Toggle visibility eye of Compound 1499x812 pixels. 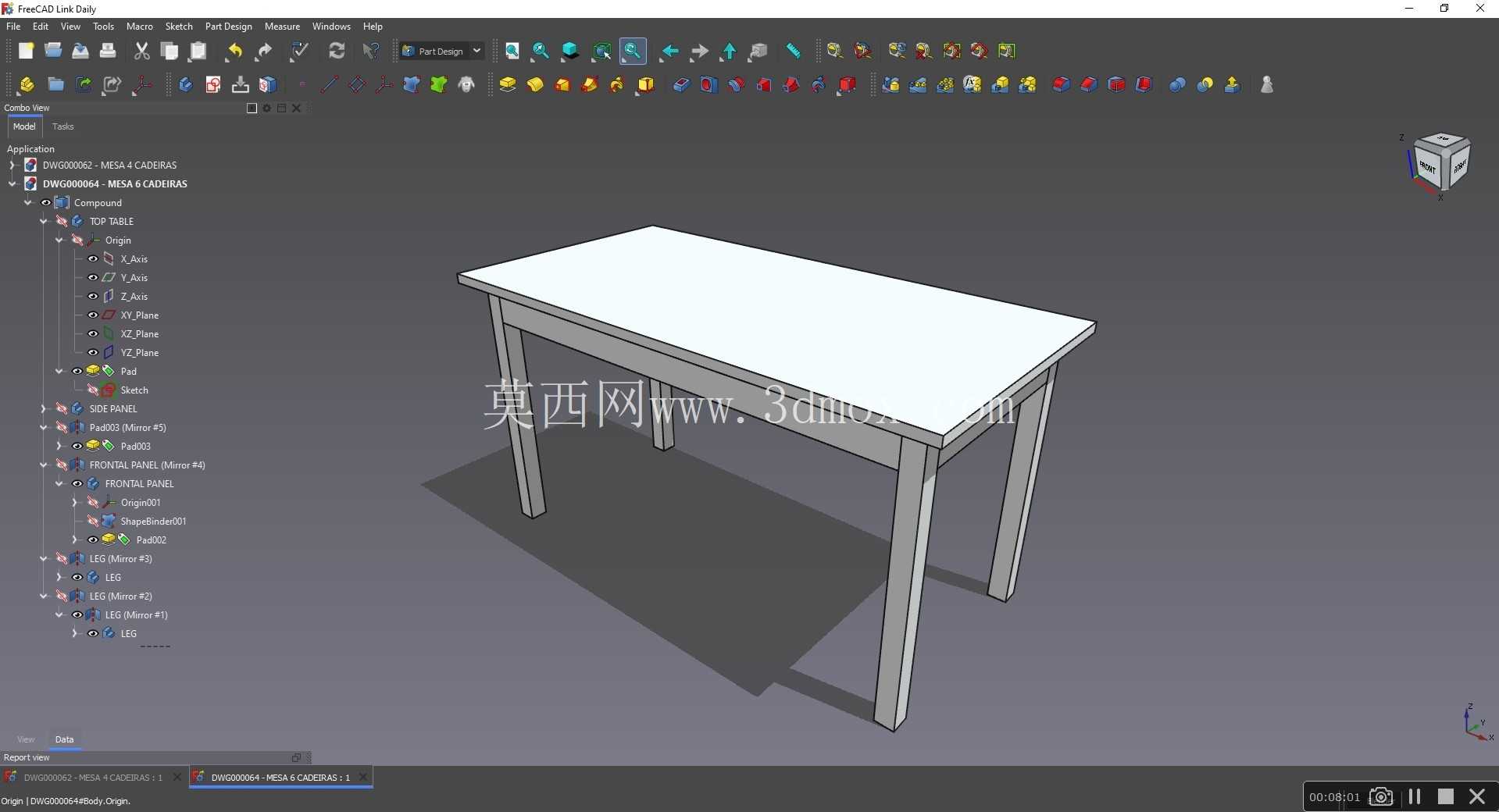(x=46, y=203)
